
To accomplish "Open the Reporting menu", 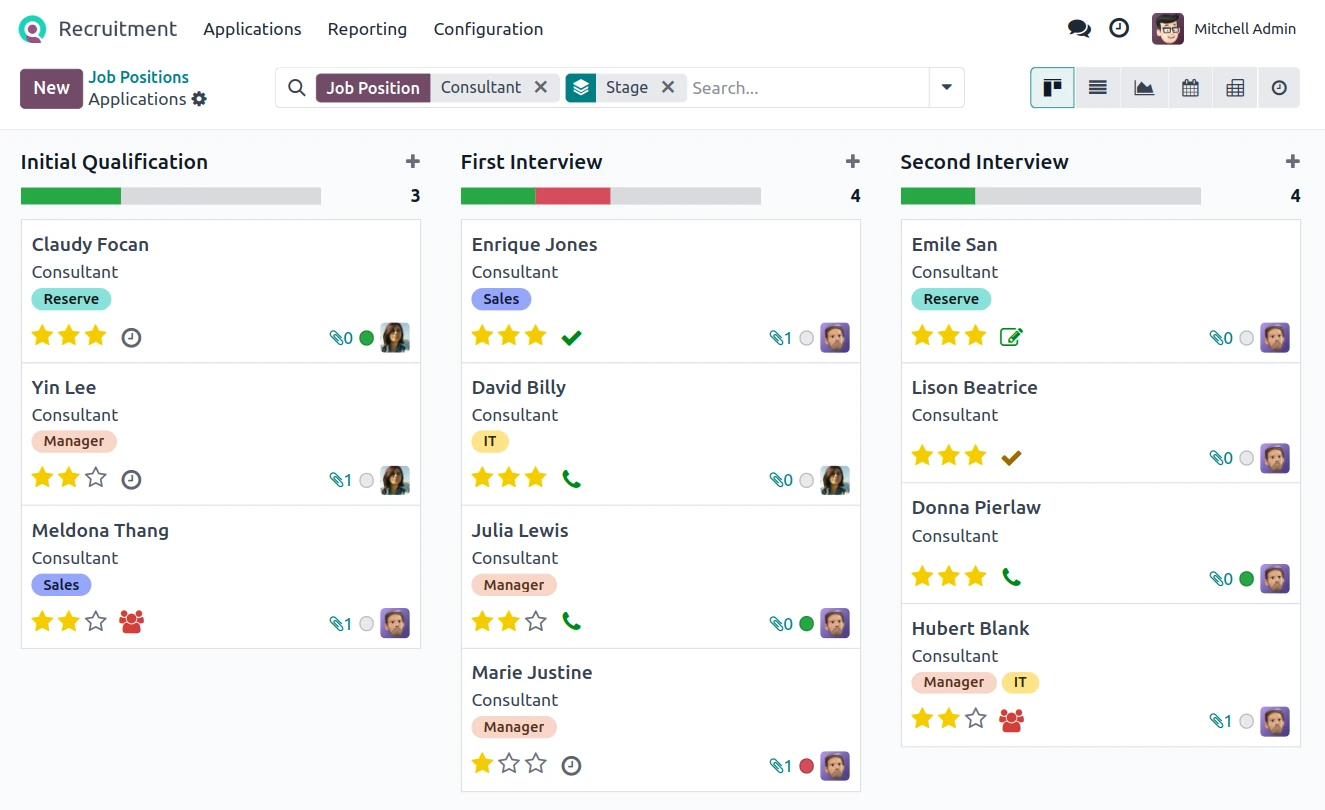I will pyautogui.click(x=367, y=29).
